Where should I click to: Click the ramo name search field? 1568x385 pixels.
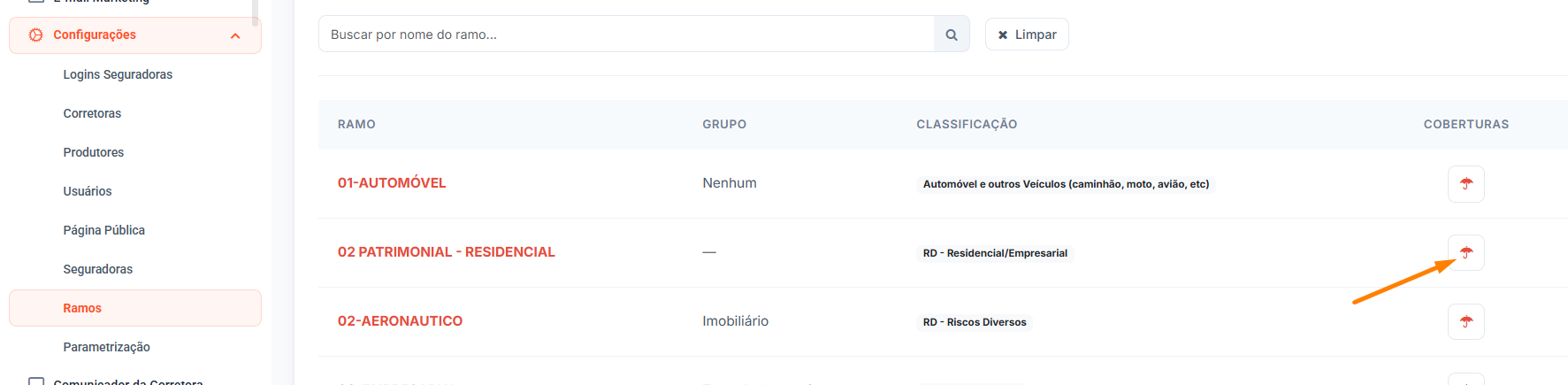pos(626,35)
